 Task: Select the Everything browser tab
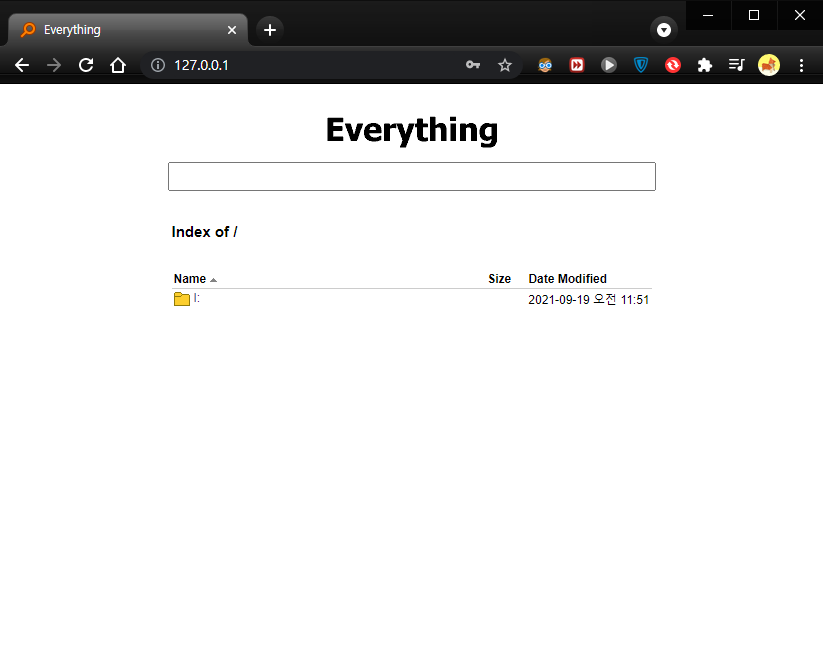[x=128, y=30]
